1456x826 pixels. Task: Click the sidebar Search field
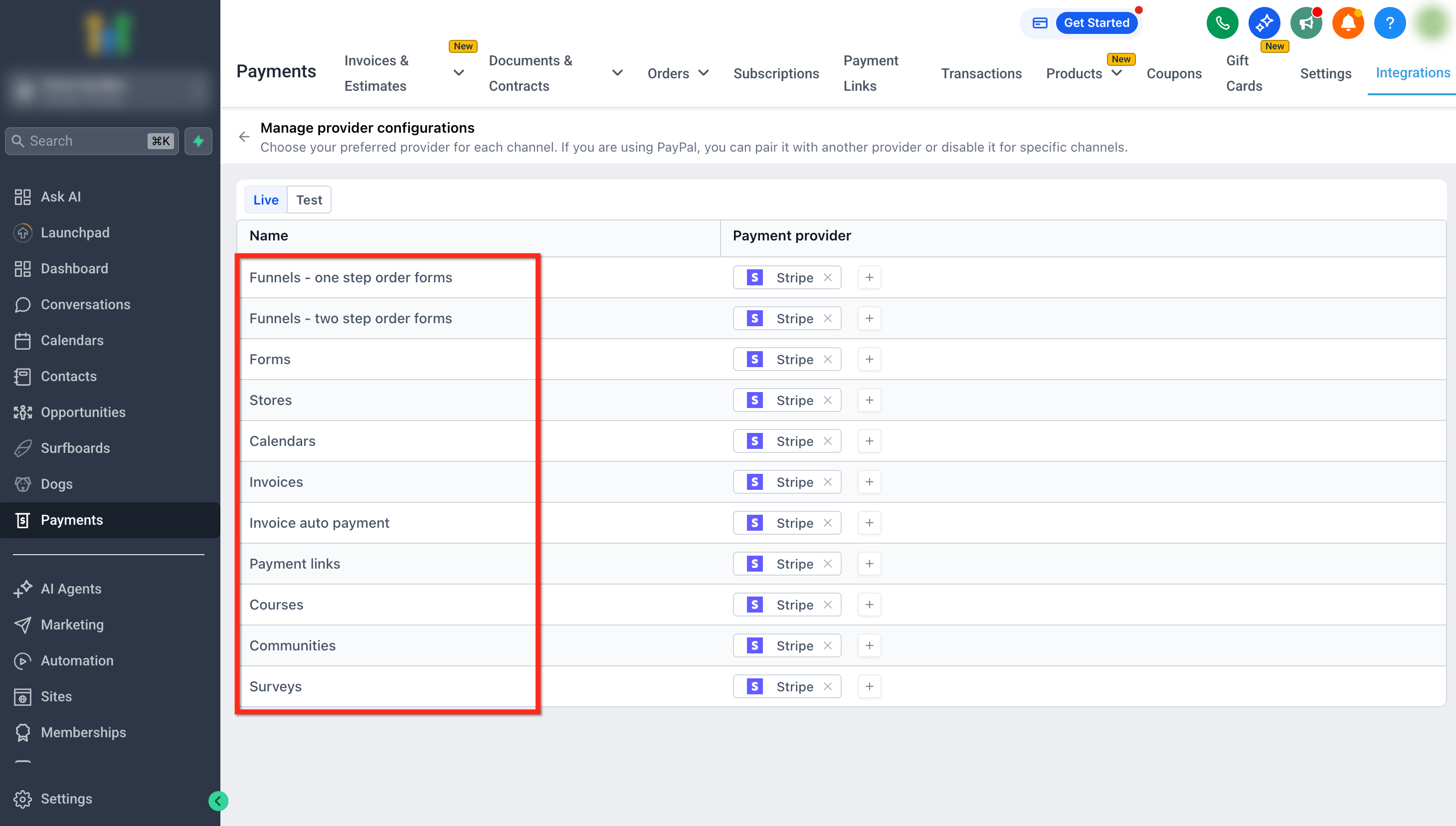tap(85, 141)
